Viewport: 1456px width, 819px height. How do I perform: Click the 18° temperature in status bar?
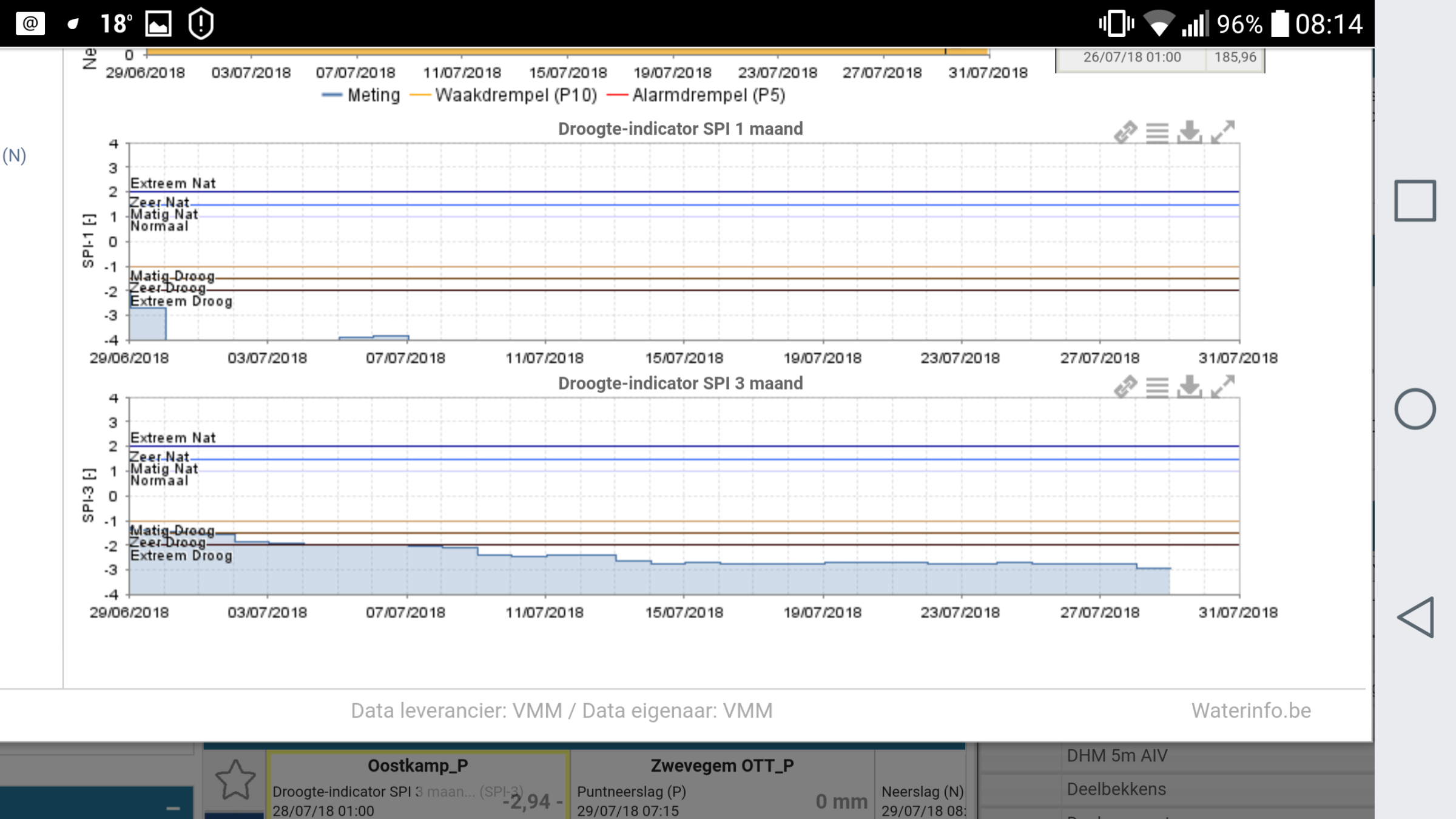[116, 24]
